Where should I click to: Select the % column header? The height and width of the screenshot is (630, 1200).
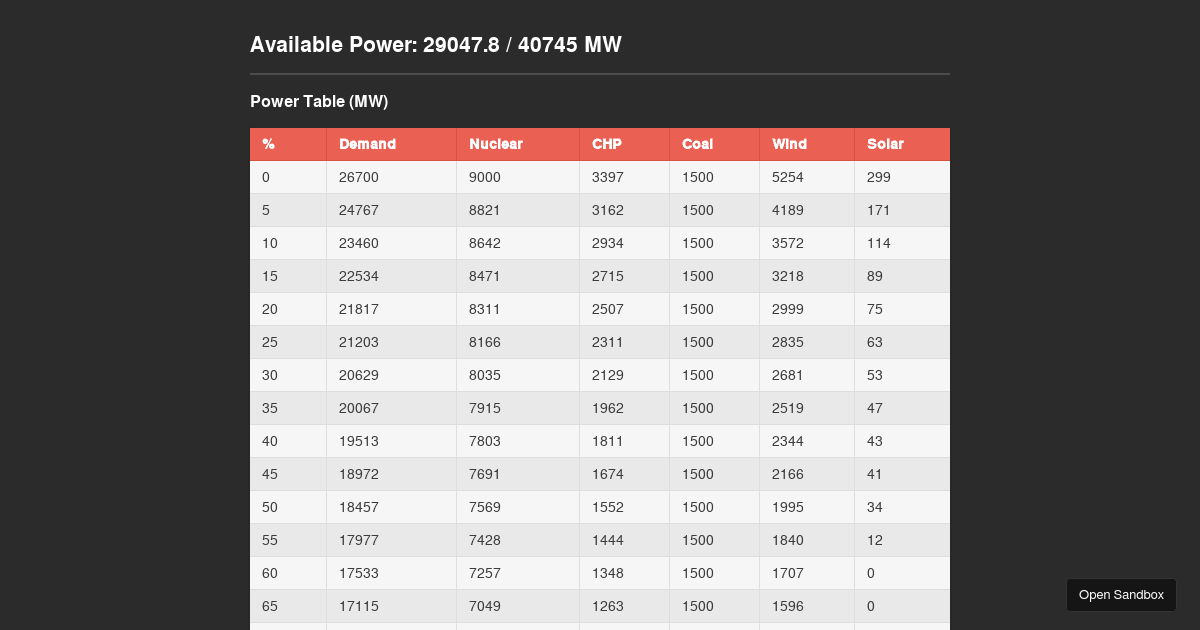[268, 144]
